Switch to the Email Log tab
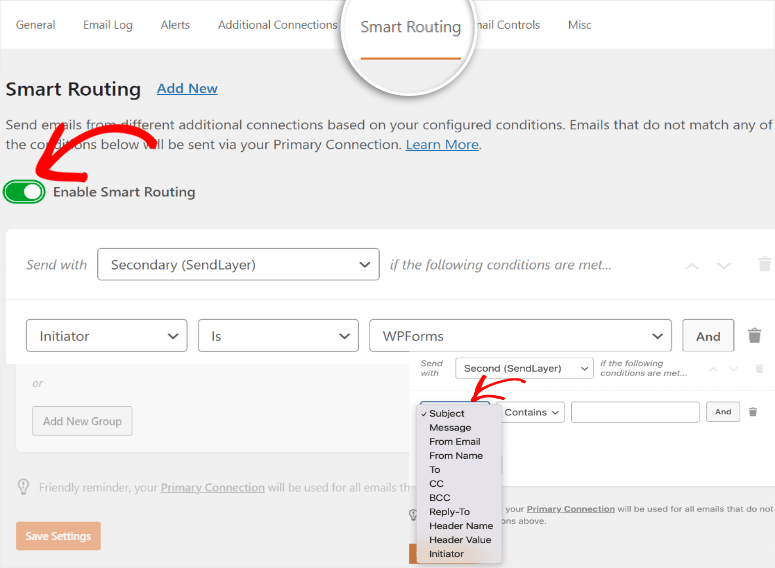This screenshot has width=775, height=568. (108, 25)
